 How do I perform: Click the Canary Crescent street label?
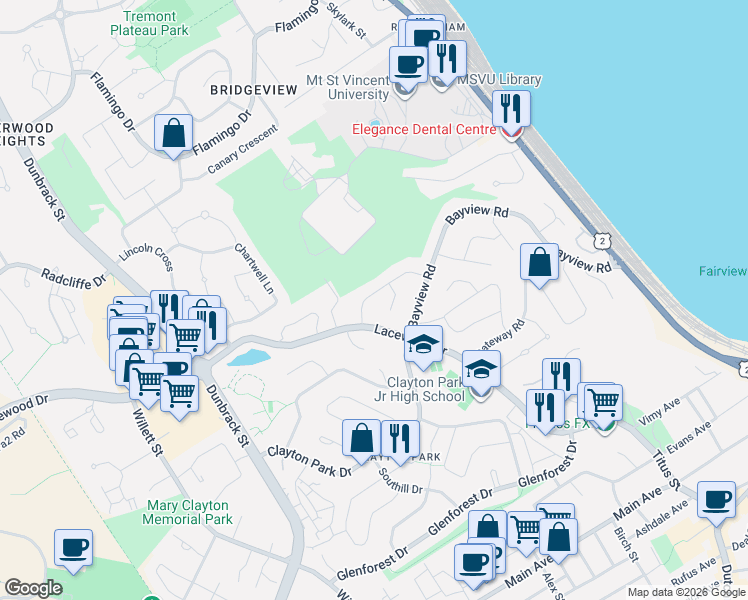click(x=242, y=149)
